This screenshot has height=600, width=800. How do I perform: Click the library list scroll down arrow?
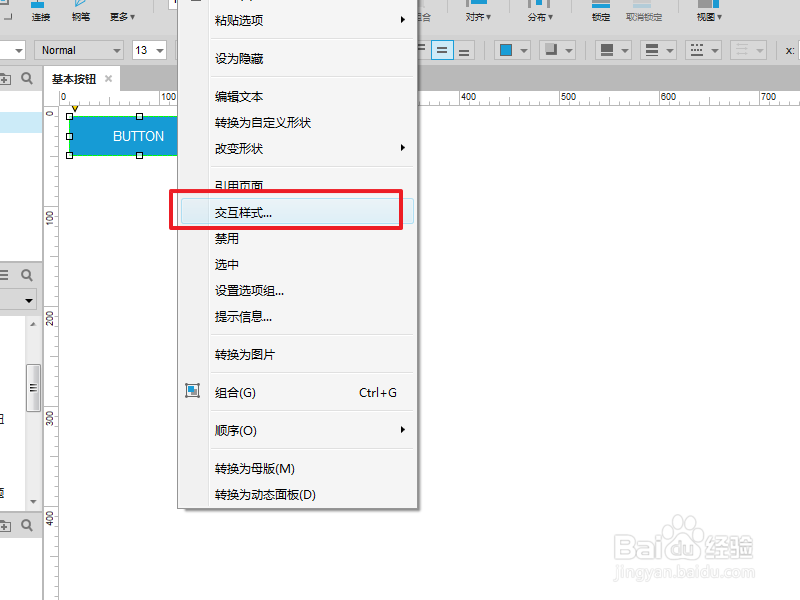tap(33, 502)
